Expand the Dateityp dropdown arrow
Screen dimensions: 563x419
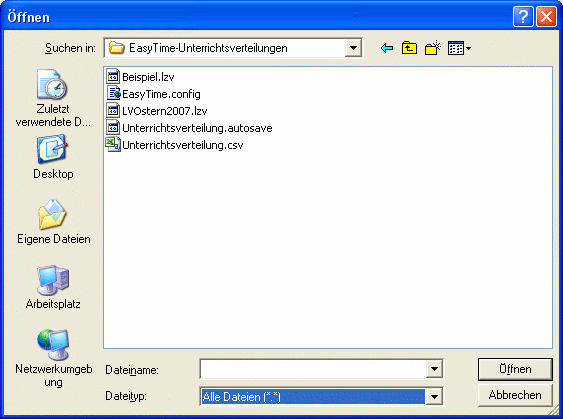(434, 397)
